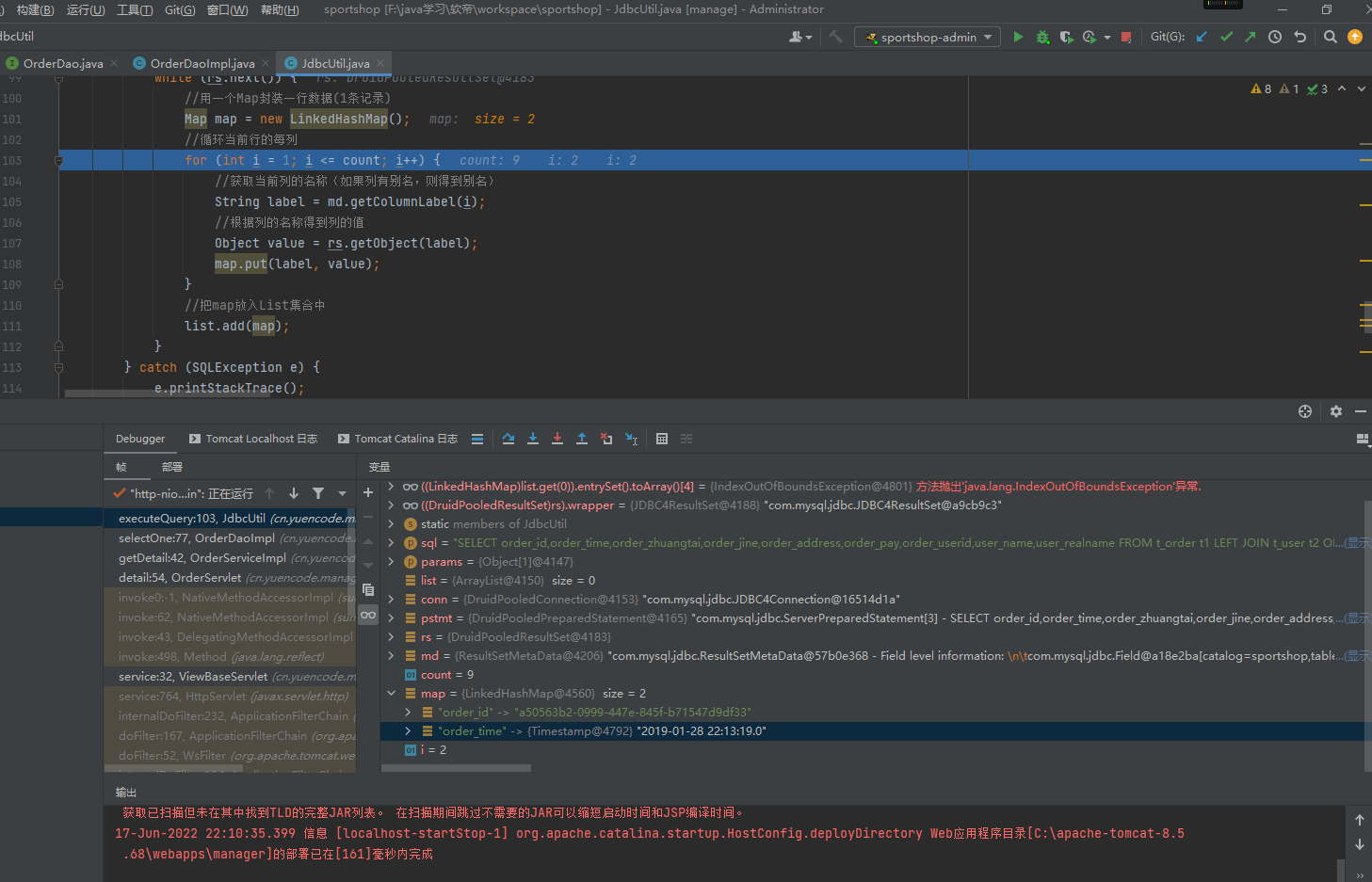The width and height of the screenshot is (1372, 882).
Task: Jump to next highlighted error arrow
Action: coord(1362,88)
